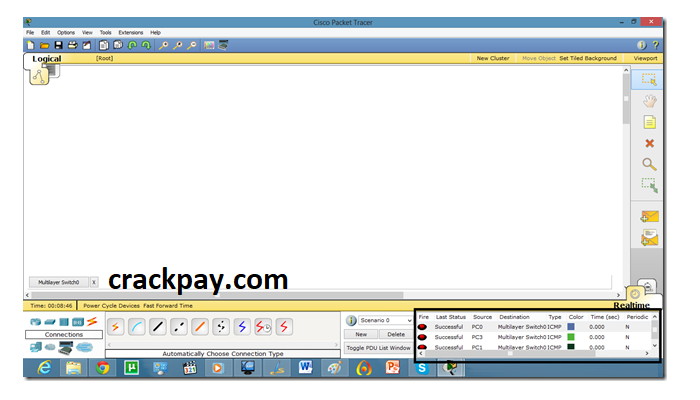Click the Copy icon in toolbar
The width and height of the screenshot is (700, 400).
(104, 45)
